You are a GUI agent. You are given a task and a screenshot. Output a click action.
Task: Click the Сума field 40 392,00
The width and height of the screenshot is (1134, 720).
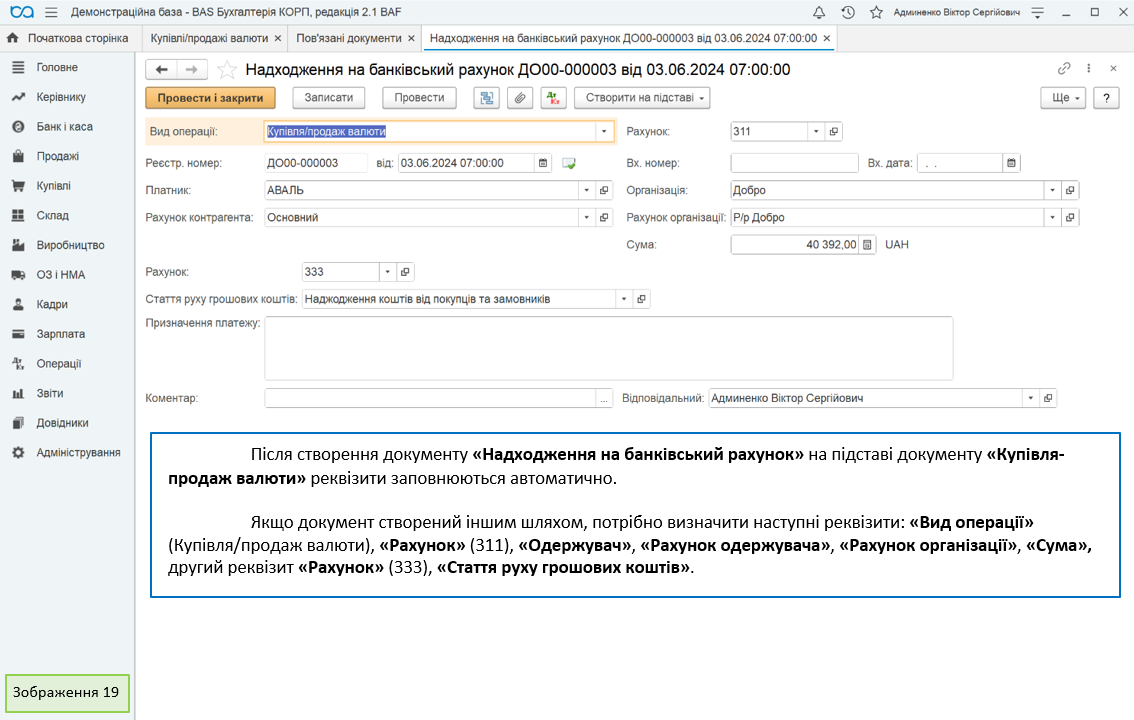click(x=795, y=245)
